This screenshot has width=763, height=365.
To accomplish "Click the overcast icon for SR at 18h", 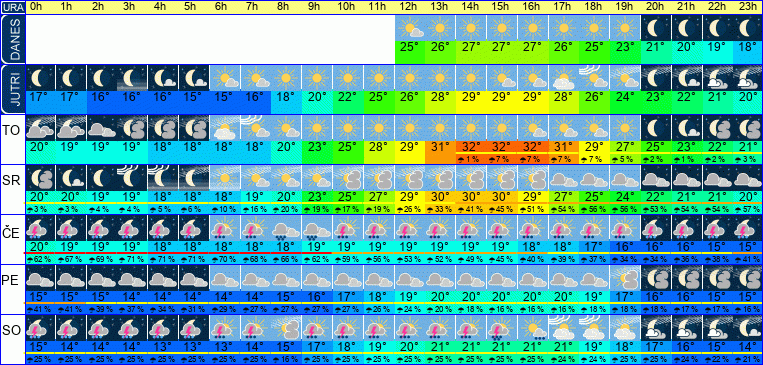I will pos(594,178).
